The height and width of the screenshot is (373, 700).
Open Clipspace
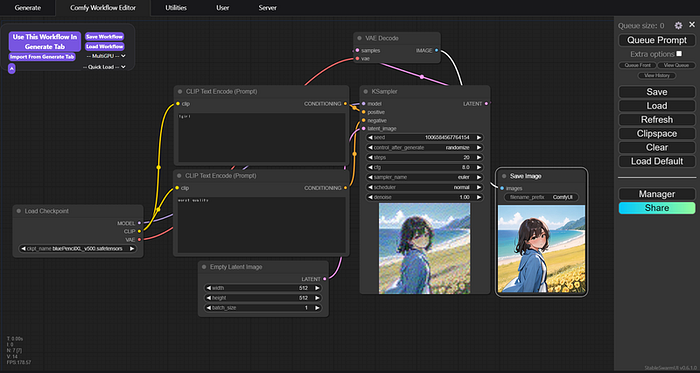(x=657, y=133)
